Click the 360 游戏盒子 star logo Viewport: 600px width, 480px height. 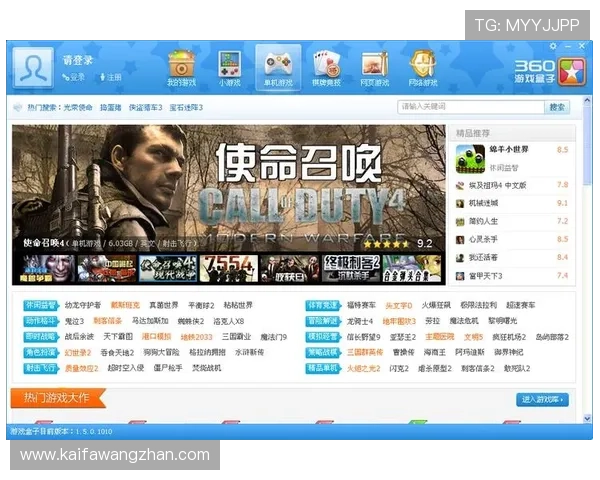(x=571, y=71)
